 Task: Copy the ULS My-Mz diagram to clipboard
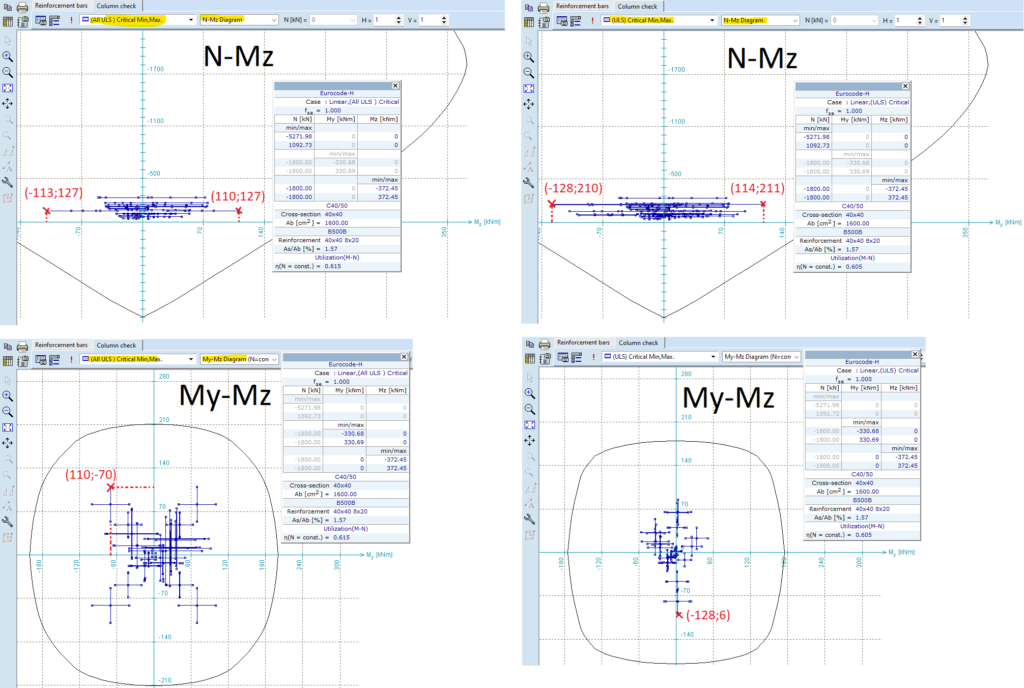(x=530, y=343)
